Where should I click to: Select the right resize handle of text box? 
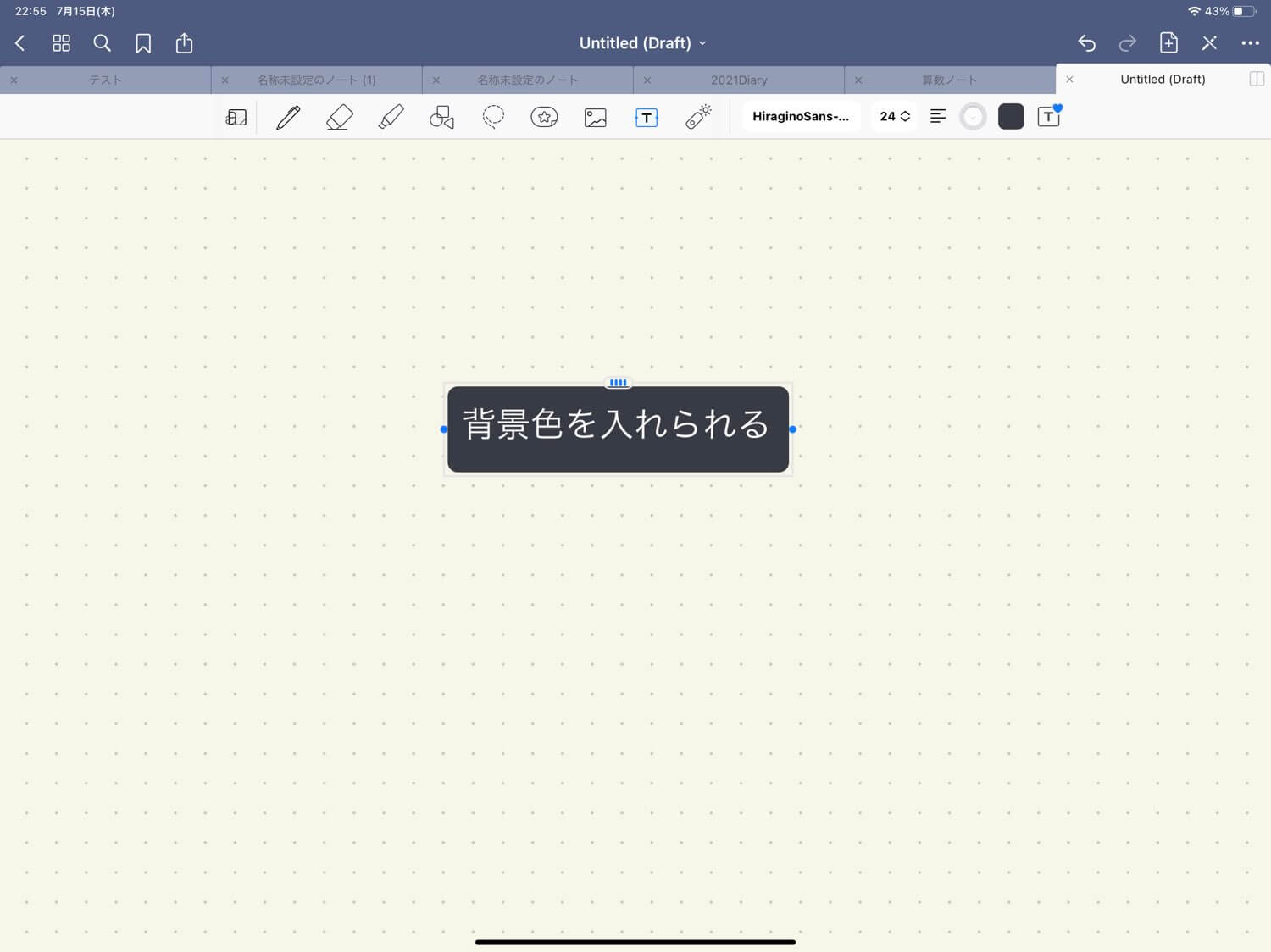coord(792,429)
